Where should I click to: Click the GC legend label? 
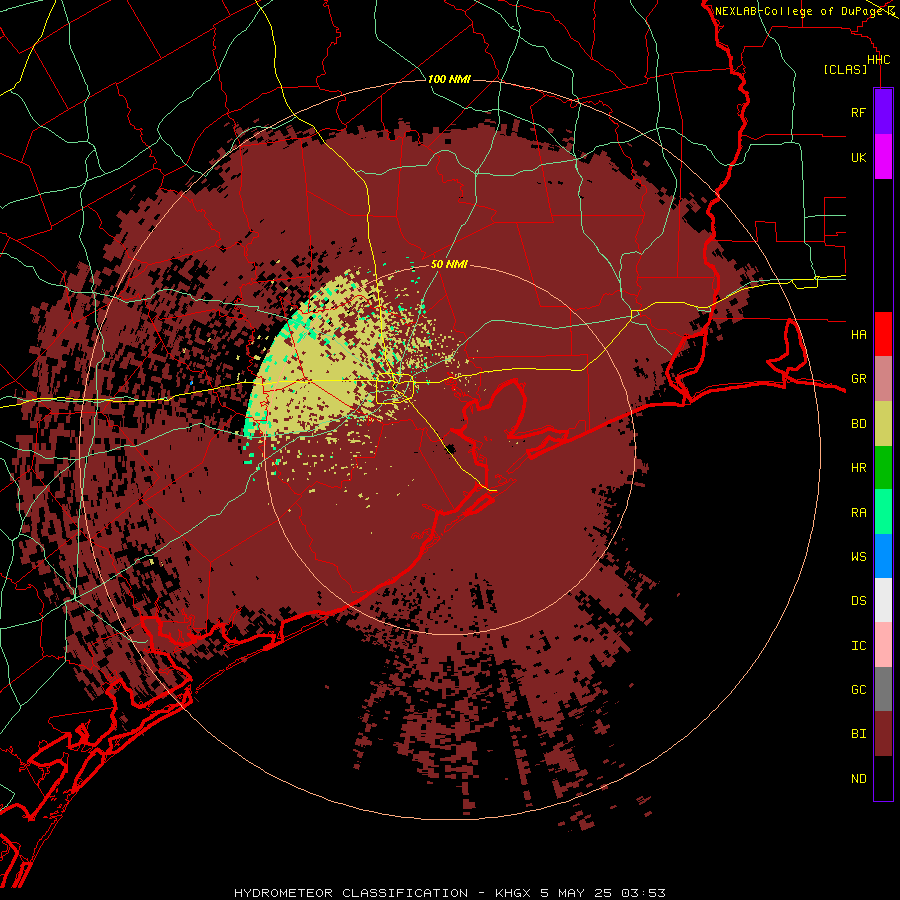[858, 690]
